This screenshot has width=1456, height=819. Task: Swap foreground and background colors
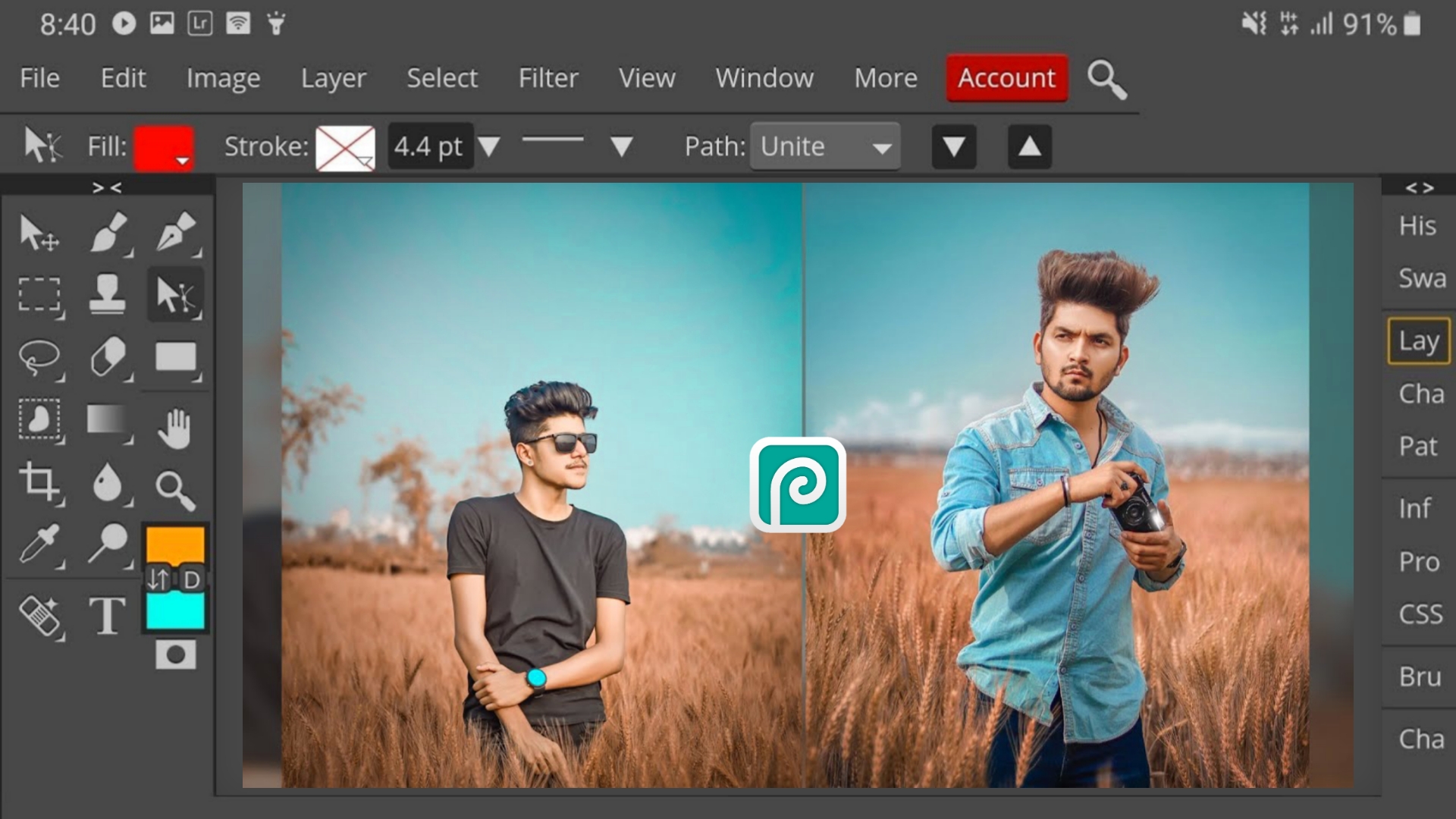tap(158, 580)
